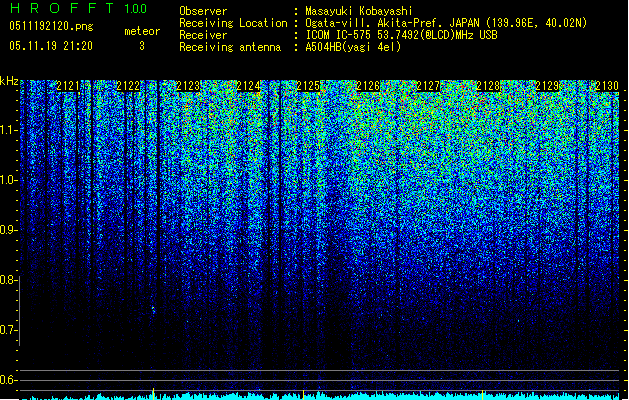Click the 0.7 frequency axis label
Viewport: 629px width, 400px height.
[9, 330]
